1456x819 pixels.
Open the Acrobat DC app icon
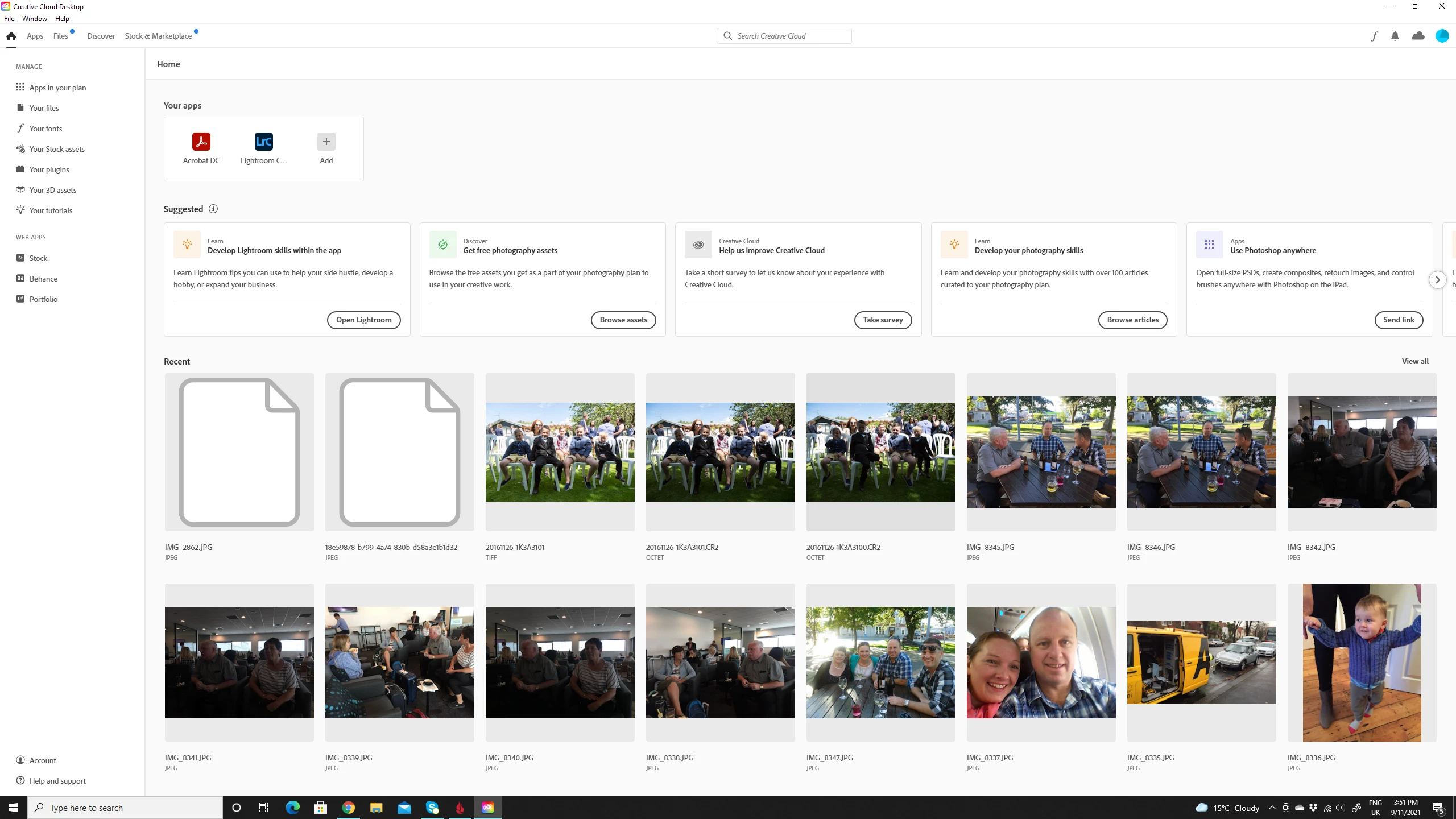[201, 142]
